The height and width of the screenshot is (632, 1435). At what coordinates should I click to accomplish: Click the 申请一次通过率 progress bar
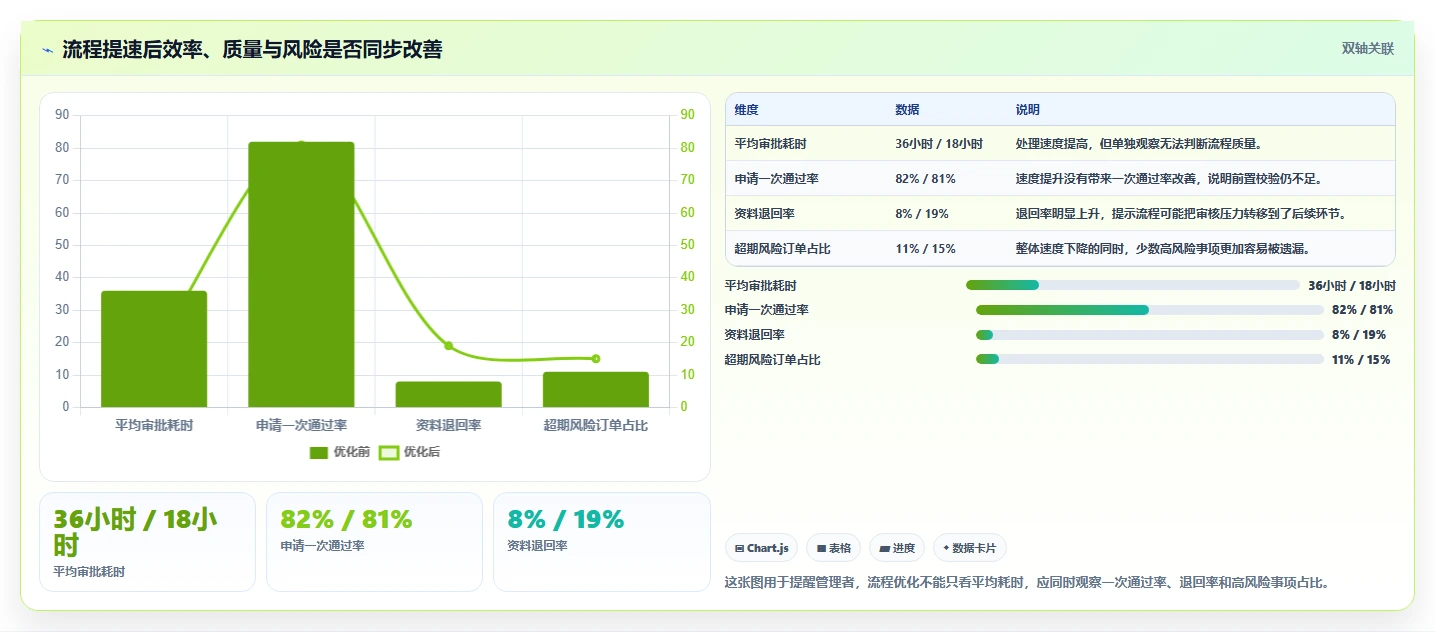1150,310
